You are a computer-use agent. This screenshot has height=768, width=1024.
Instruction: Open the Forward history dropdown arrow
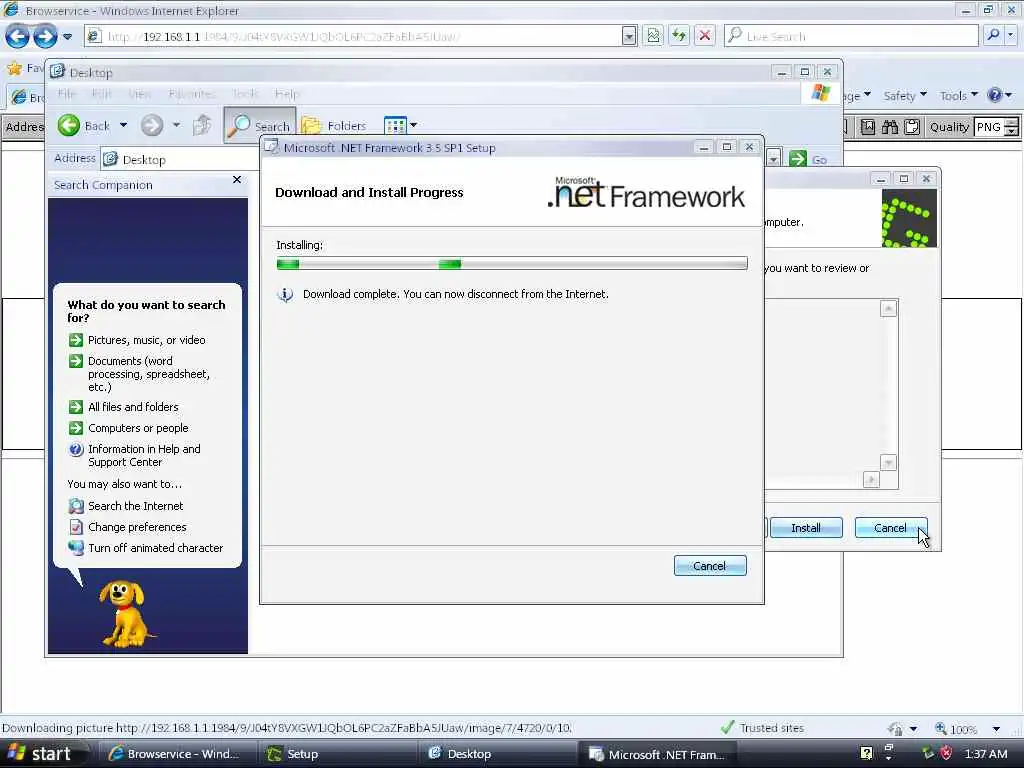176,125
